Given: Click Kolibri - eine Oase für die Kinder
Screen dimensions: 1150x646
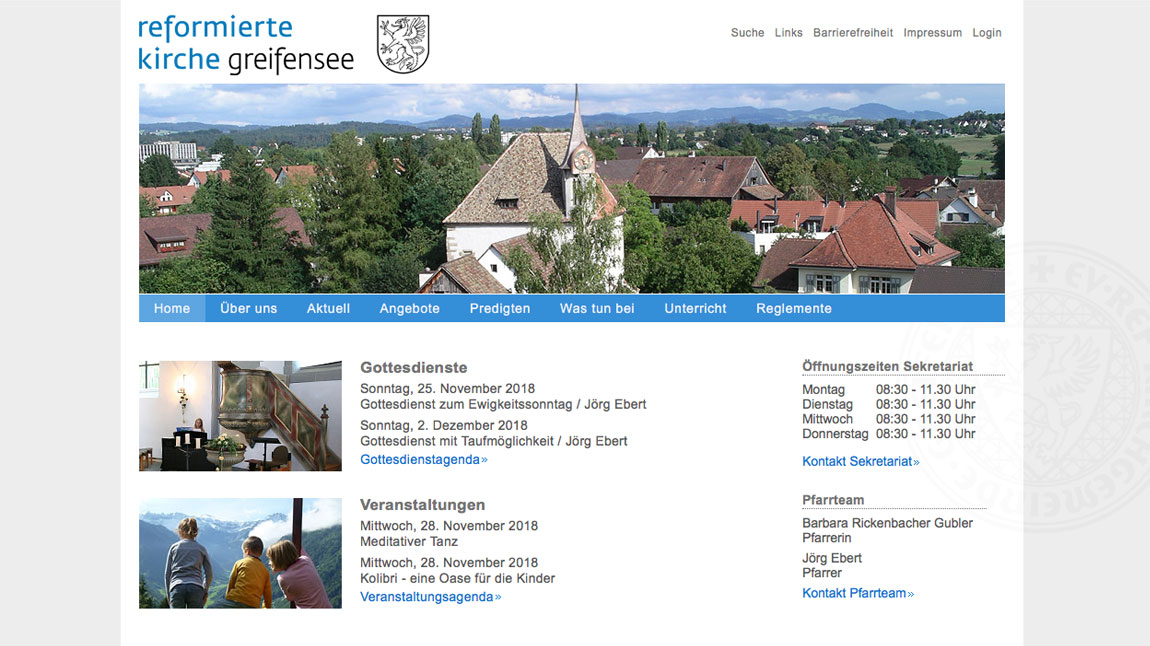Looking at the screenshot, I should [x=458, y=579].
